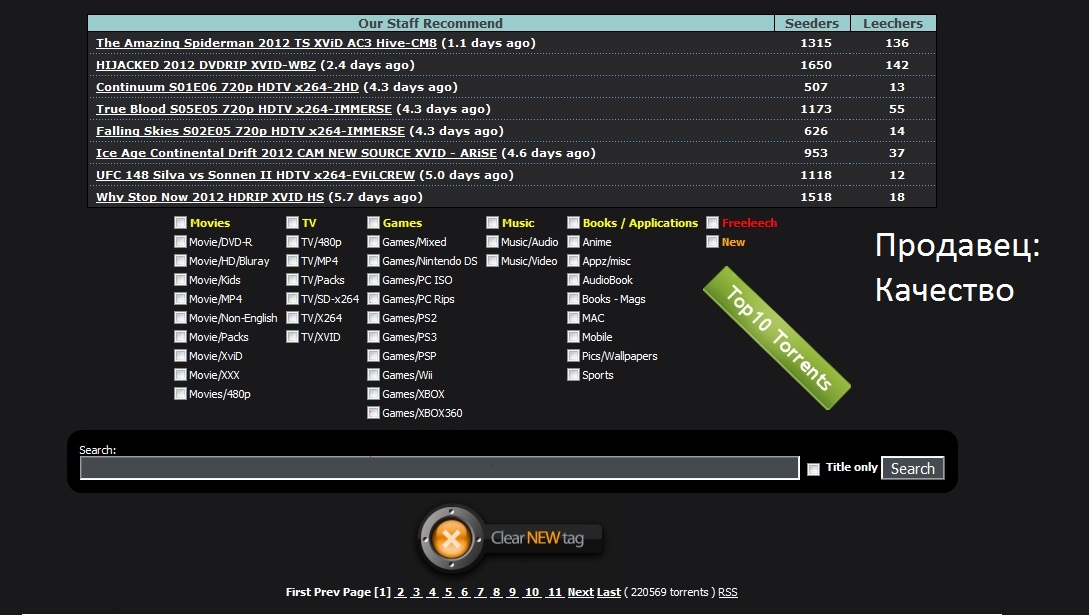Check the AudioBook filter box
Viewport: 1089px width, 615px height.
574,280
